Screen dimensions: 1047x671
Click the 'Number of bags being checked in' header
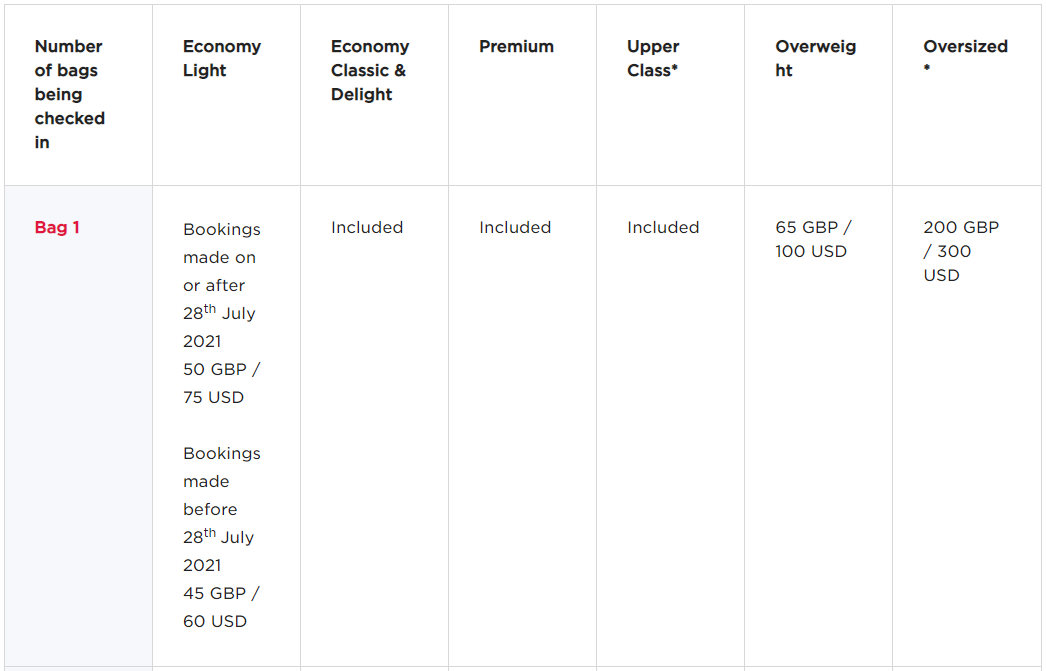[69, 94]
